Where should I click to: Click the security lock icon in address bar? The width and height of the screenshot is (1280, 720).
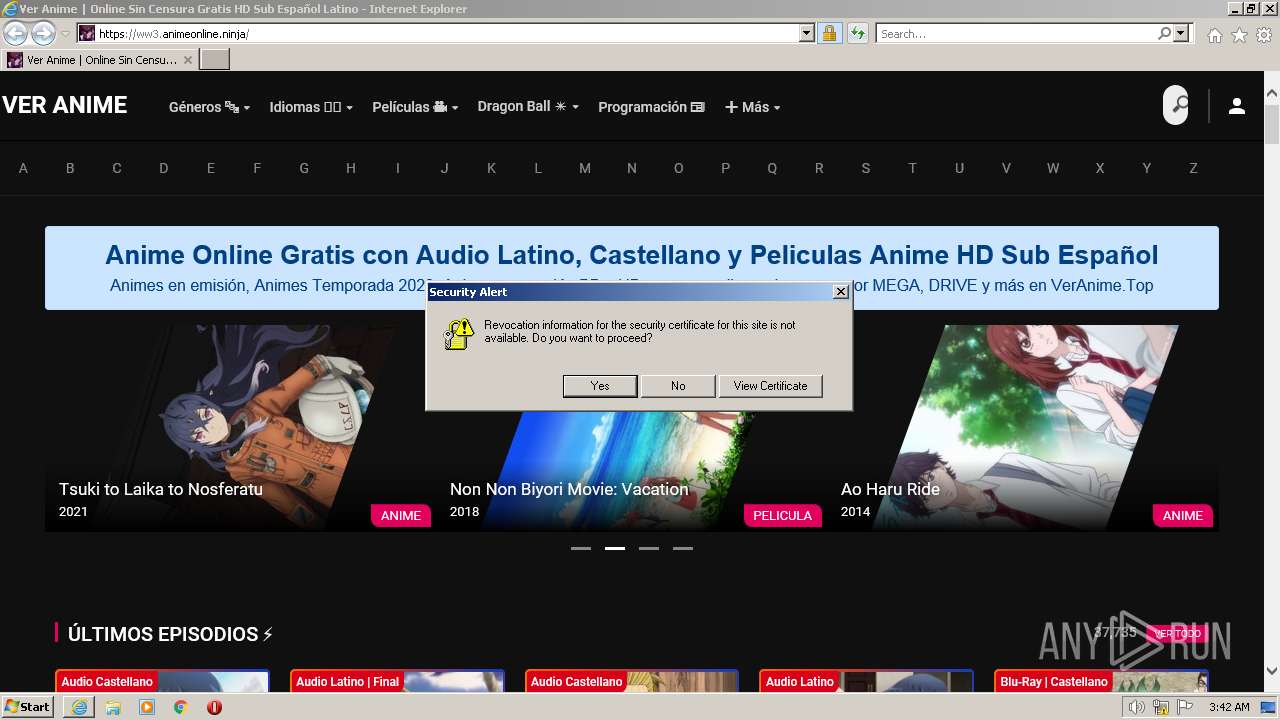point(829,34)
